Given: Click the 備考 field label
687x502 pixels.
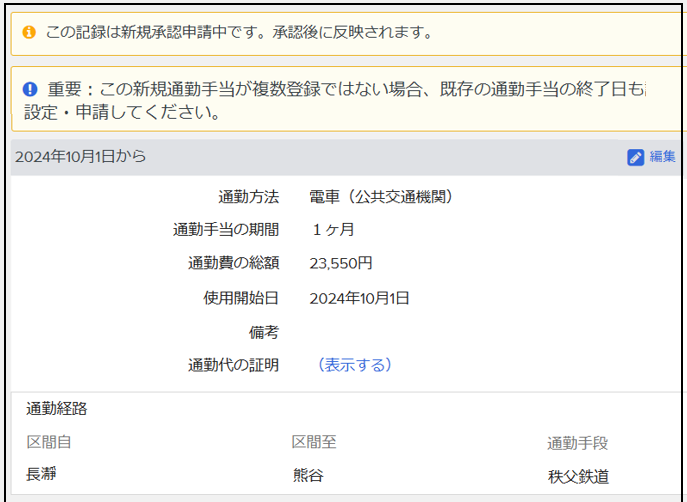Looking at the screenshot, I should tap(264, 332).
